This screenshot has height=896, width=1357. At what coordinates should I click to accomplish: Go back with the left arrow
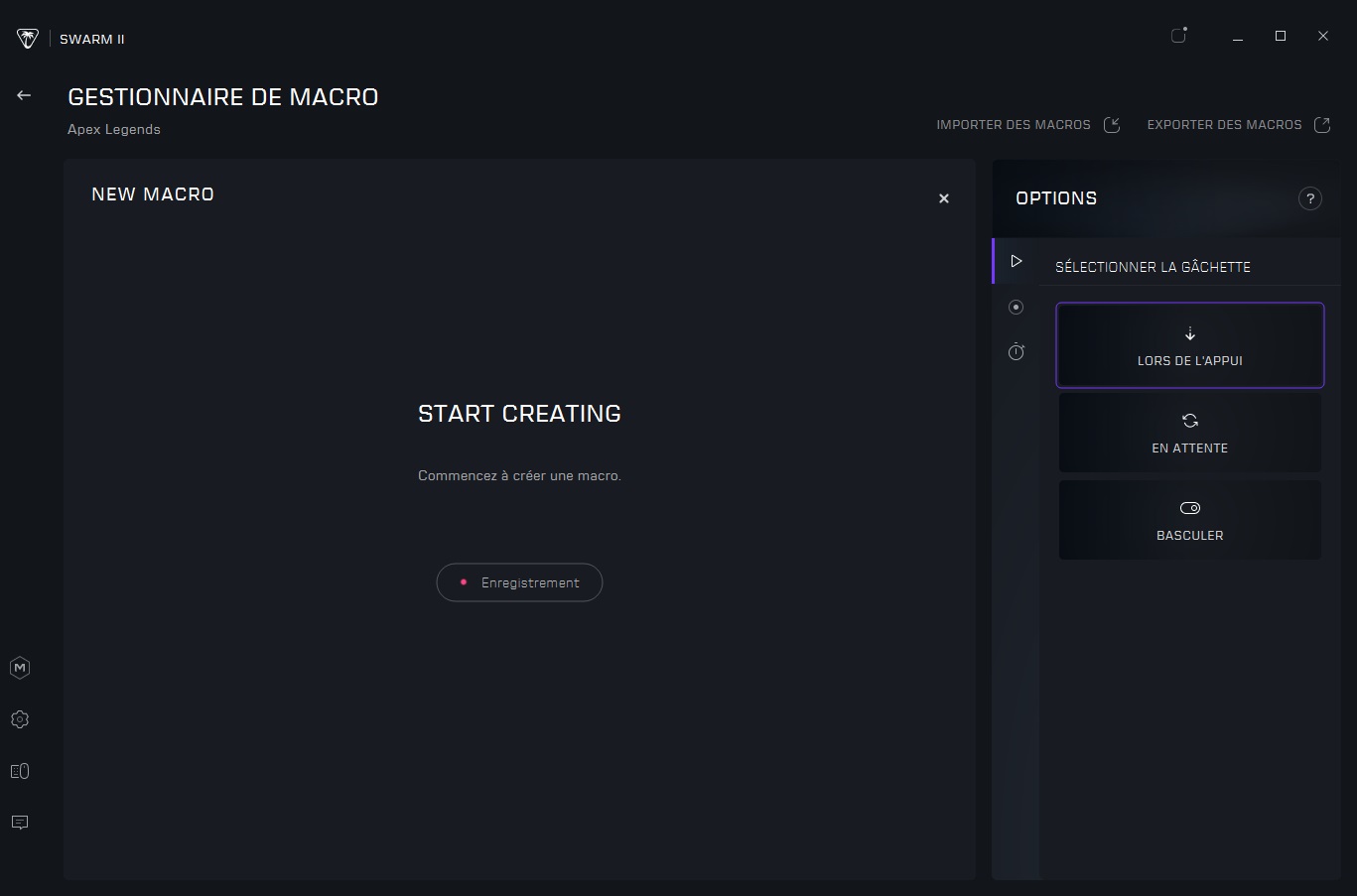tap(24, 95)
